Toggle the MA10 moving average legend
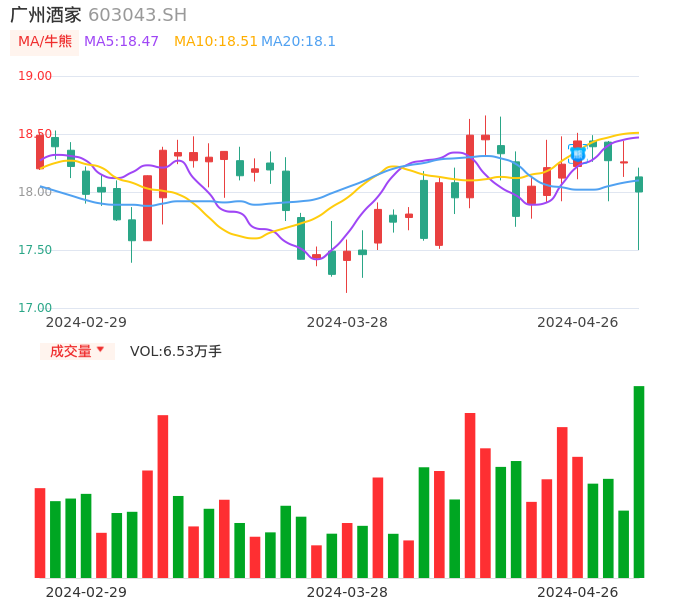 click(215, 42)
